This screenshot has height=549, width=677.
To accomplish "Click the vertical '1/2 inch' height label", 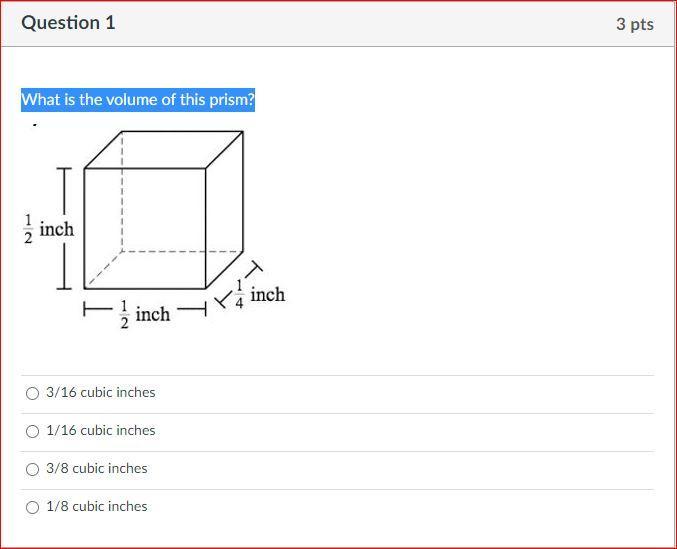I will [x=48, y=229].
